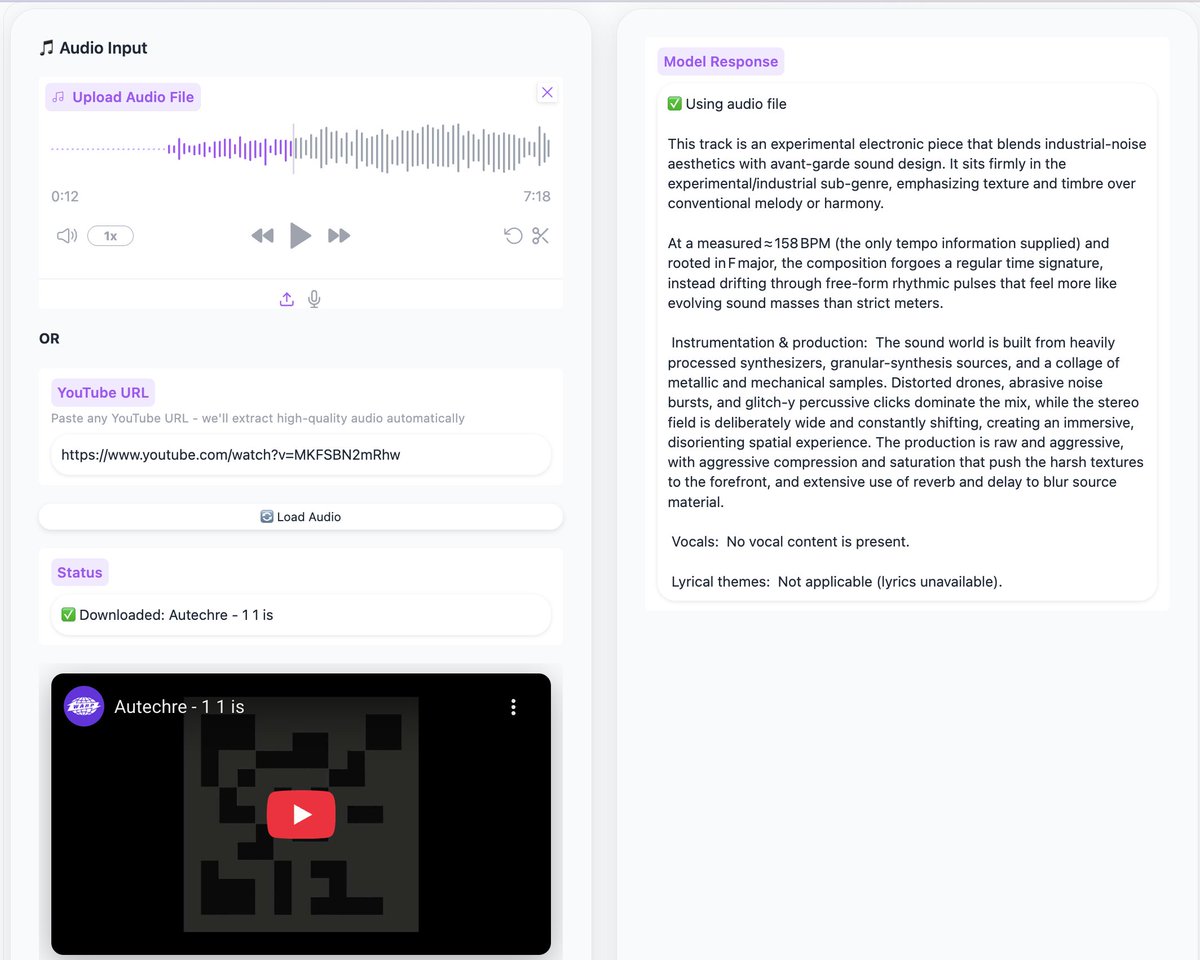Seek in the audio waveform

[x=300, y=149]
